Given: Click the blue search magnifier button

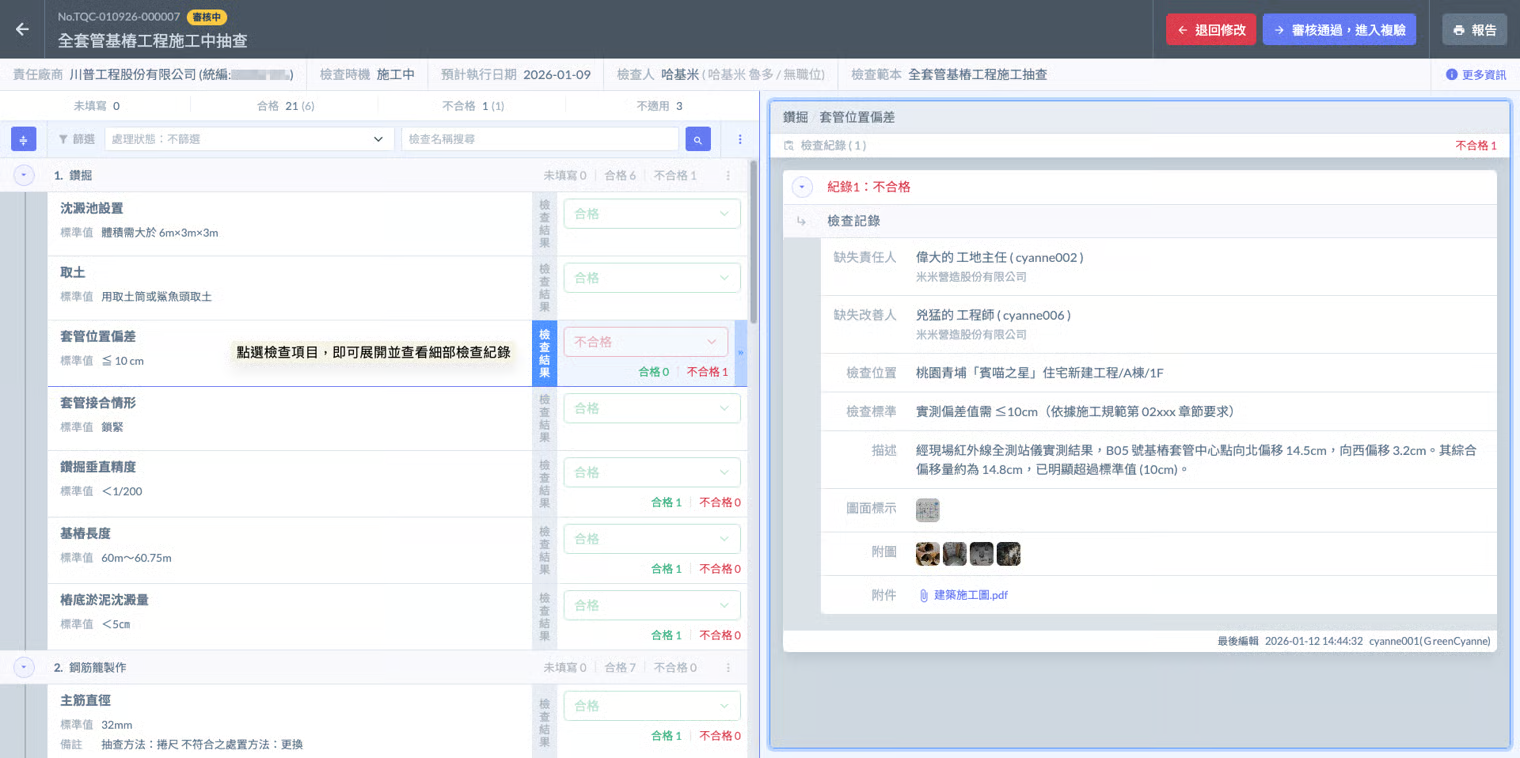Looking at the screenshot, I should [698, 139].
